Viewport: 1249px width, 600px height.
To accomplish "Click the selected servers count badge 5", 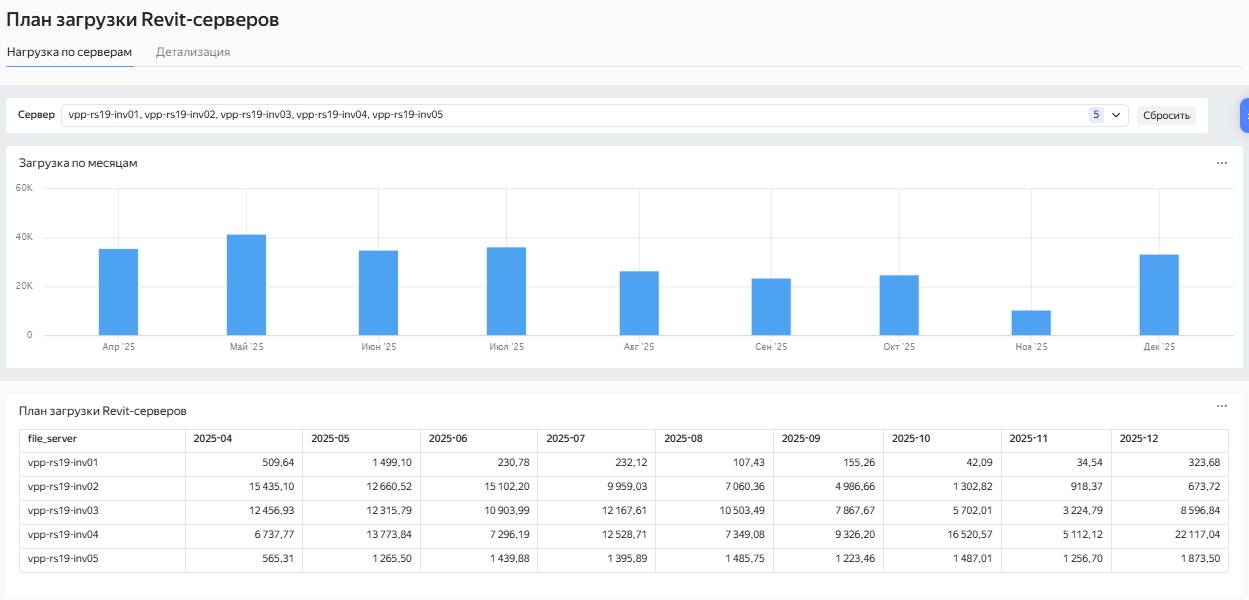I will [1096, 115].
